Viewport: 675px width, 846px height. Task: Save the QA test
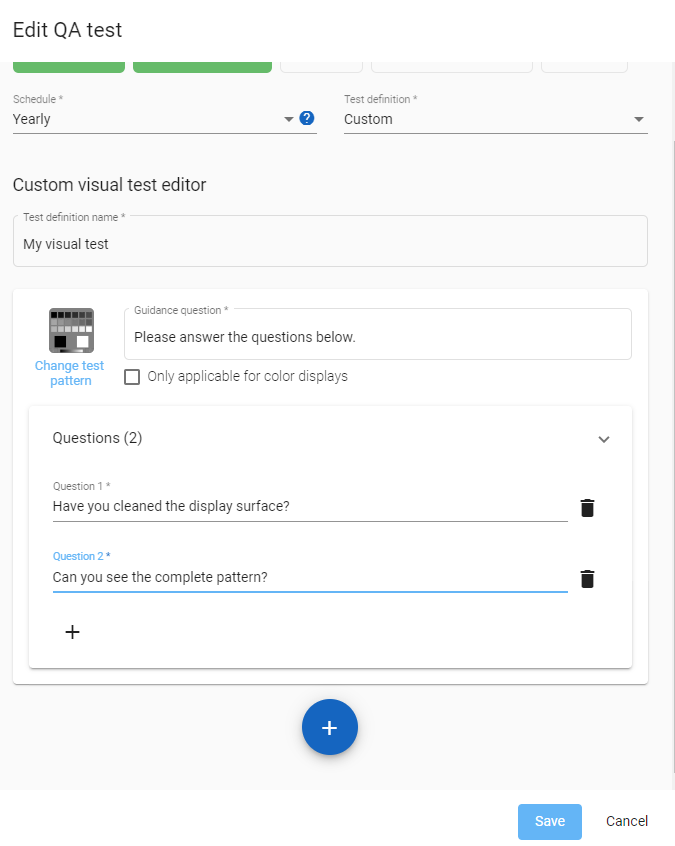pos(550,821)
